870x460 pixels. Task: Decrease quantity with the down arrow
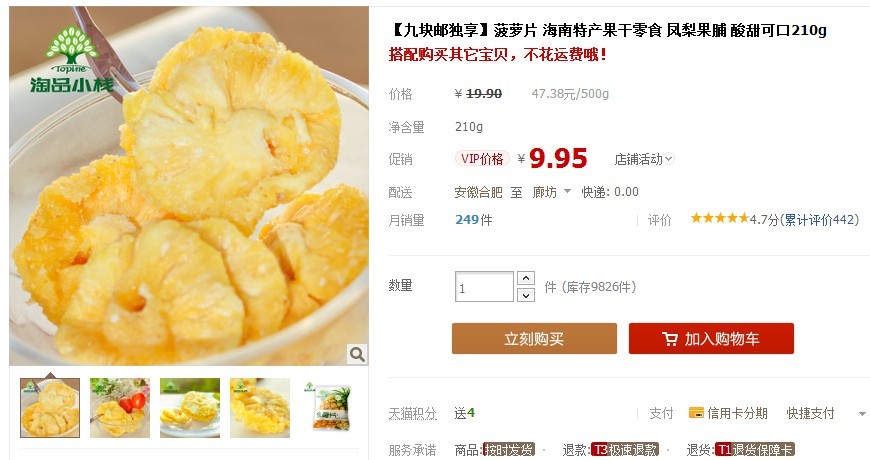[x=525, y=295]
